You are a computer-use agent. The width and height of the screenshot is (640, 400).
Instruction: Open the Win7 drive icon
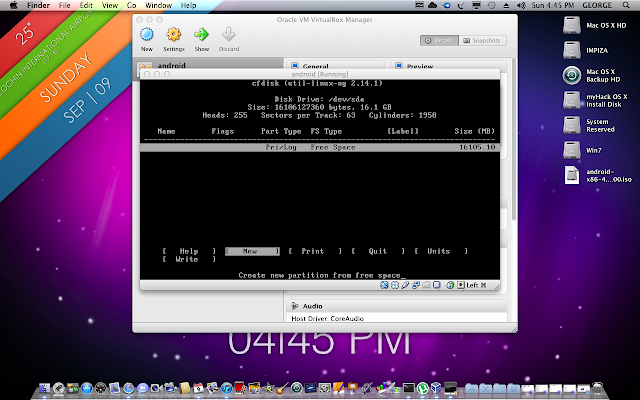pyautogui.click(x=571, y=150)
